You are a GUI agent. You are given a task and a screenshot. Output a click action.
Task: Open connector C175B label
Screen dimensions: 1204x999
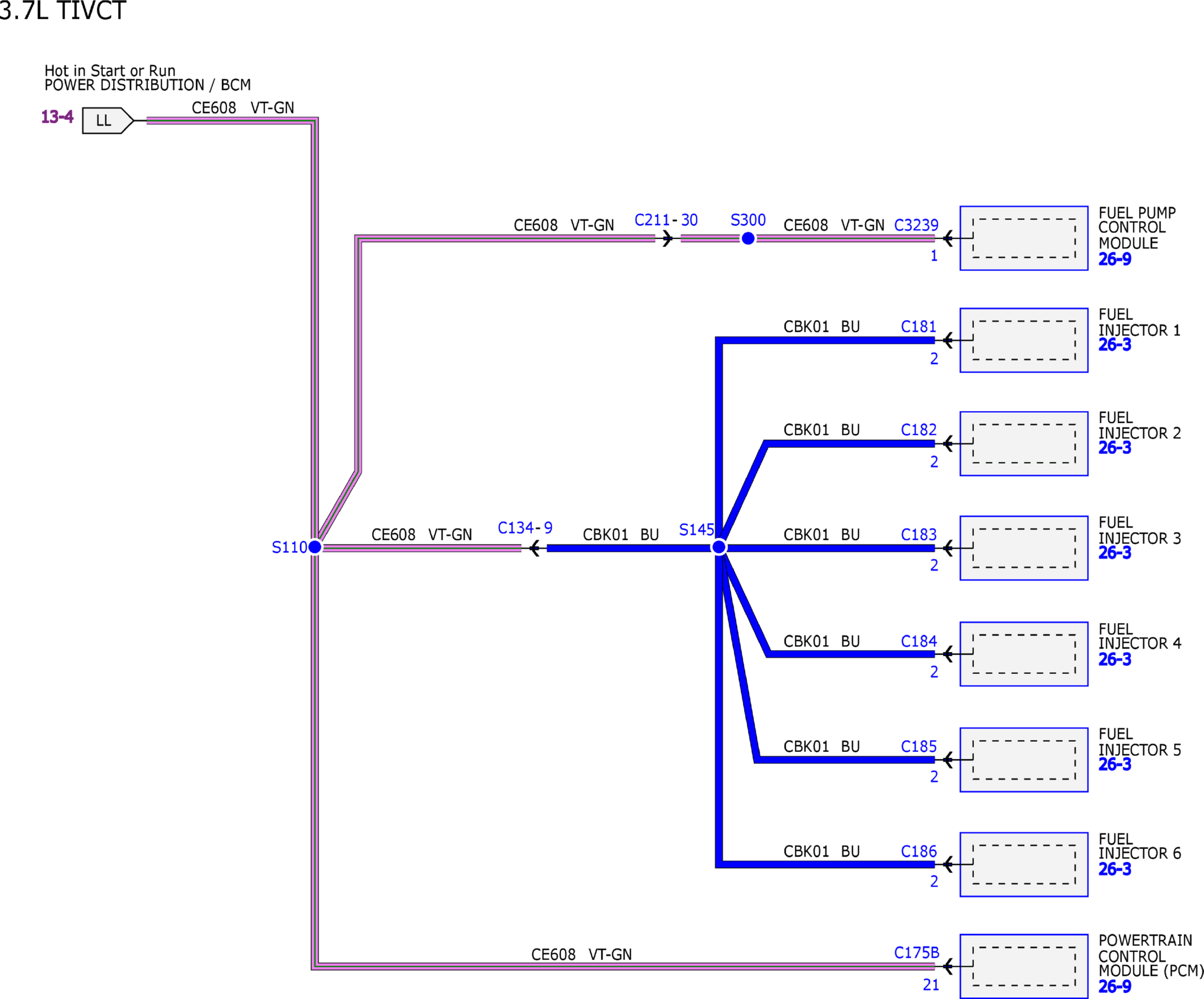916,953
